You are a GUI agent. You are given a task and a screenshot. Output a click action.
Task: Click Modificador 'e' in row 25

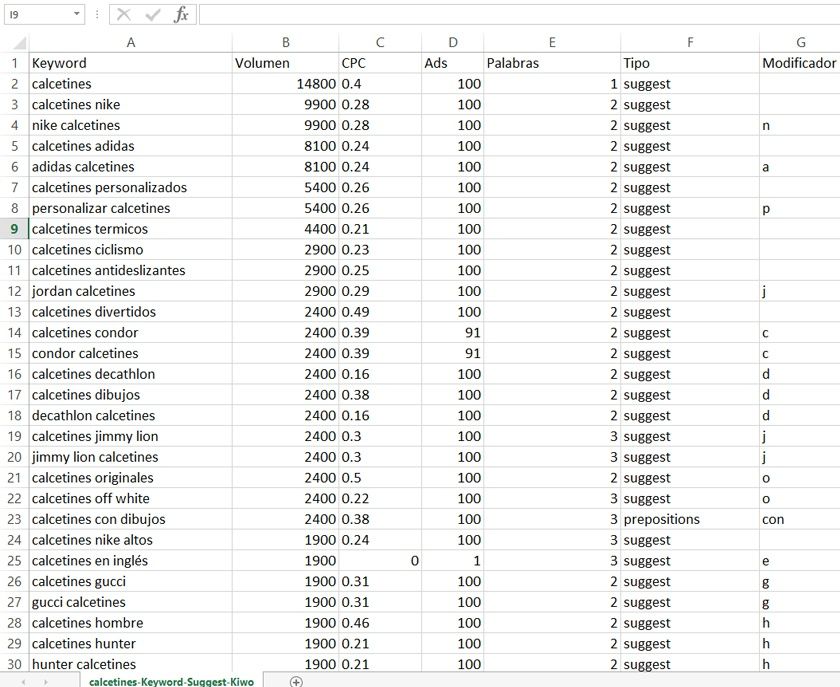pos(800,561)
